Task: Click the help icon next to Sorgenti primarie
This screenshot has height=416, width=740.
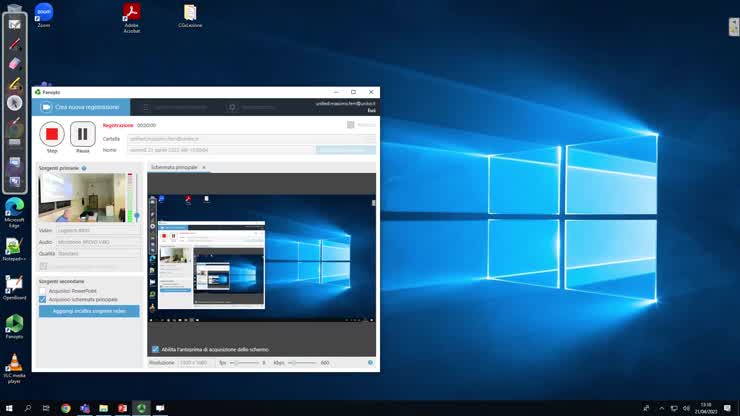Action: pos(84,168)
